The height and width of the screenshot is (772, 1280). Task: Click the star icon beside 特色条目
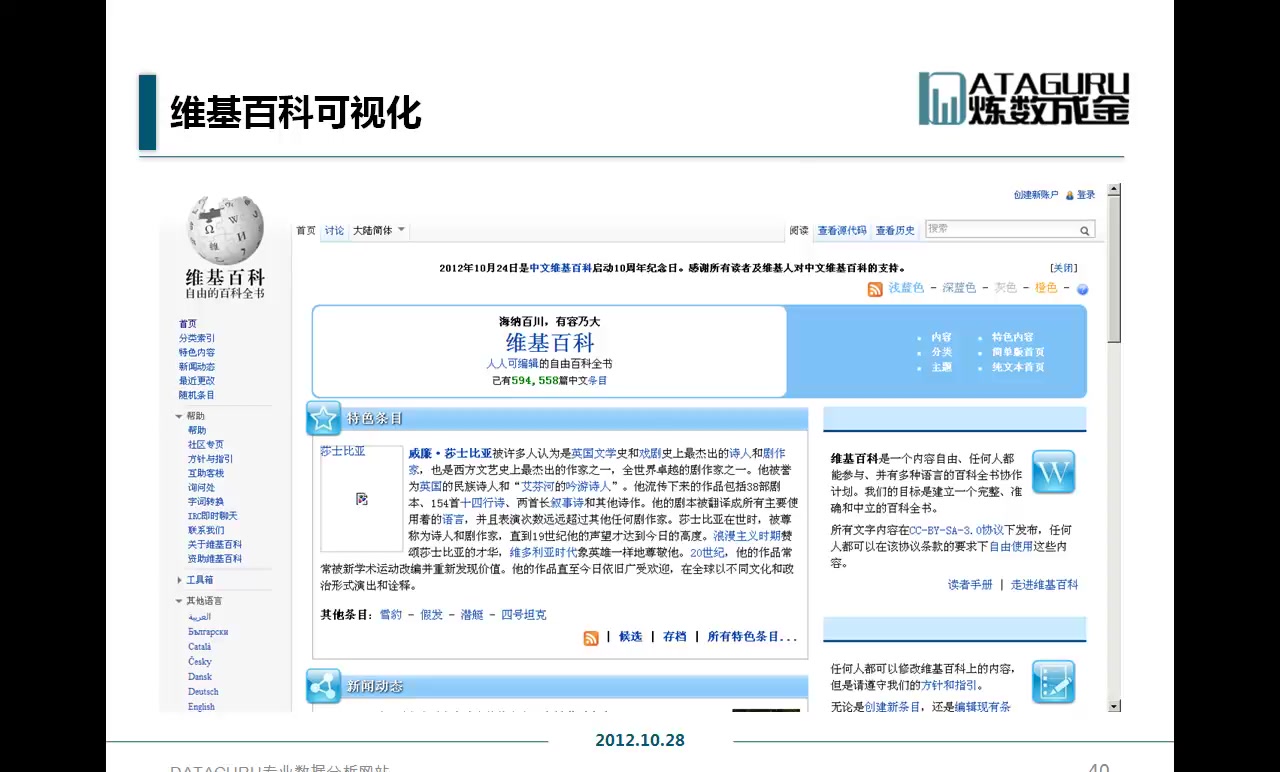click(323, 418)
